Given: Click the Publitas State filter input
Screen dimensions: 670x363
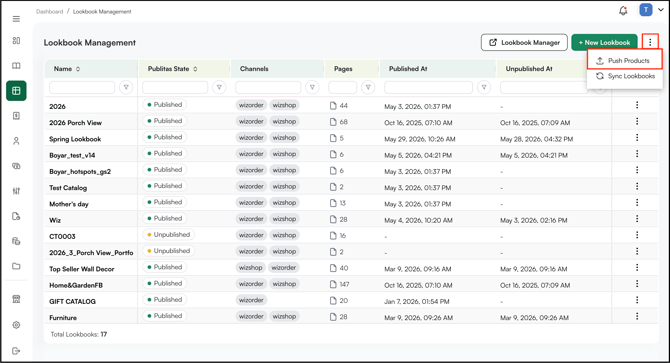Looking at the screenshot, I should pyautogui.click(x=175, y=88).
